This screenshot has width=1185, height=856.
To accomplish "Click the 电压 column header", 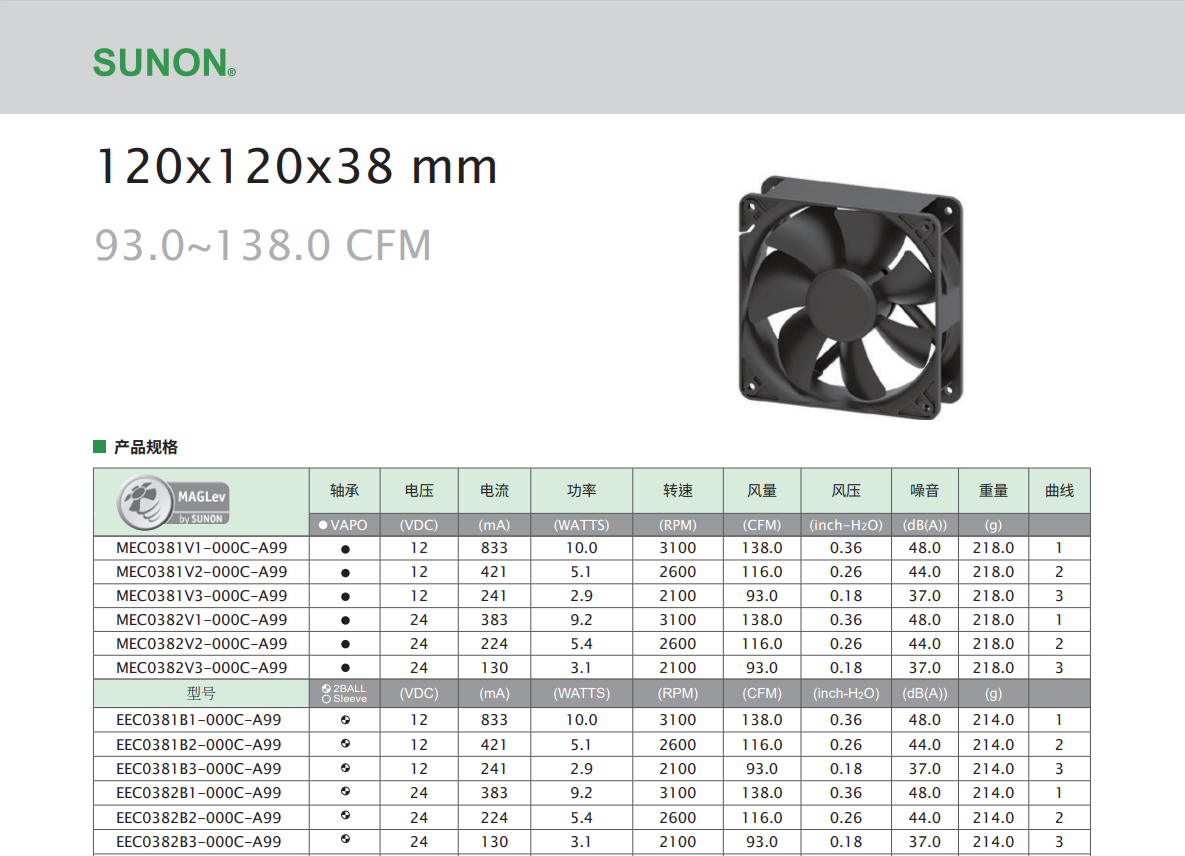I will [419, 491].
